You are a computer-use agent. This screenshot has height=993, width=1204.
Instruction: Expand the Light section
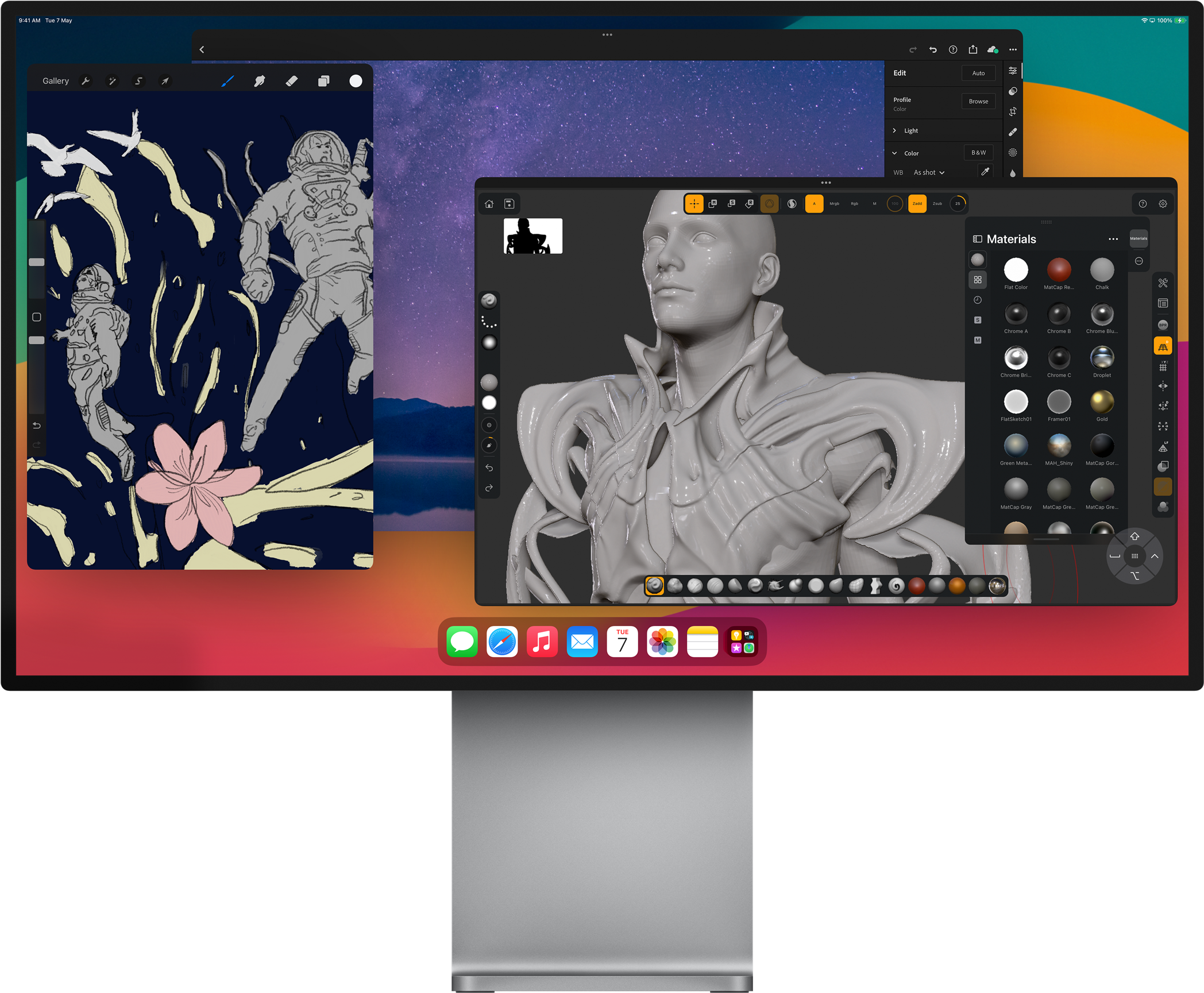[x=911, y=131]
